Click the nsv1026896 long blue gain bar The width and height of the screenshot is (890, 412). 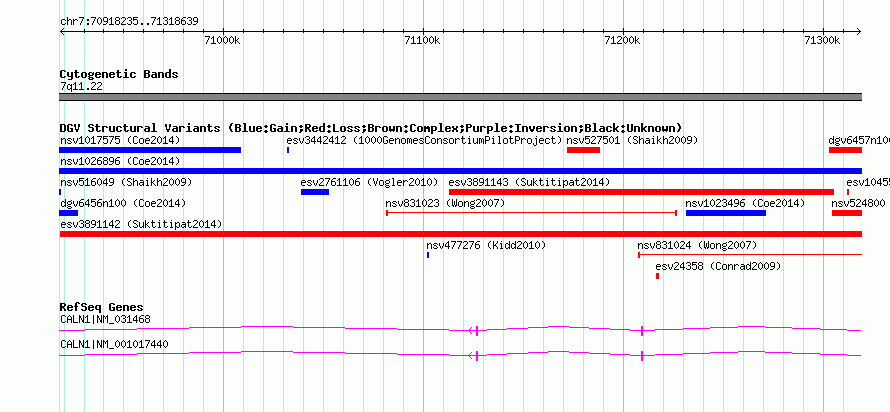pos(460,171)
